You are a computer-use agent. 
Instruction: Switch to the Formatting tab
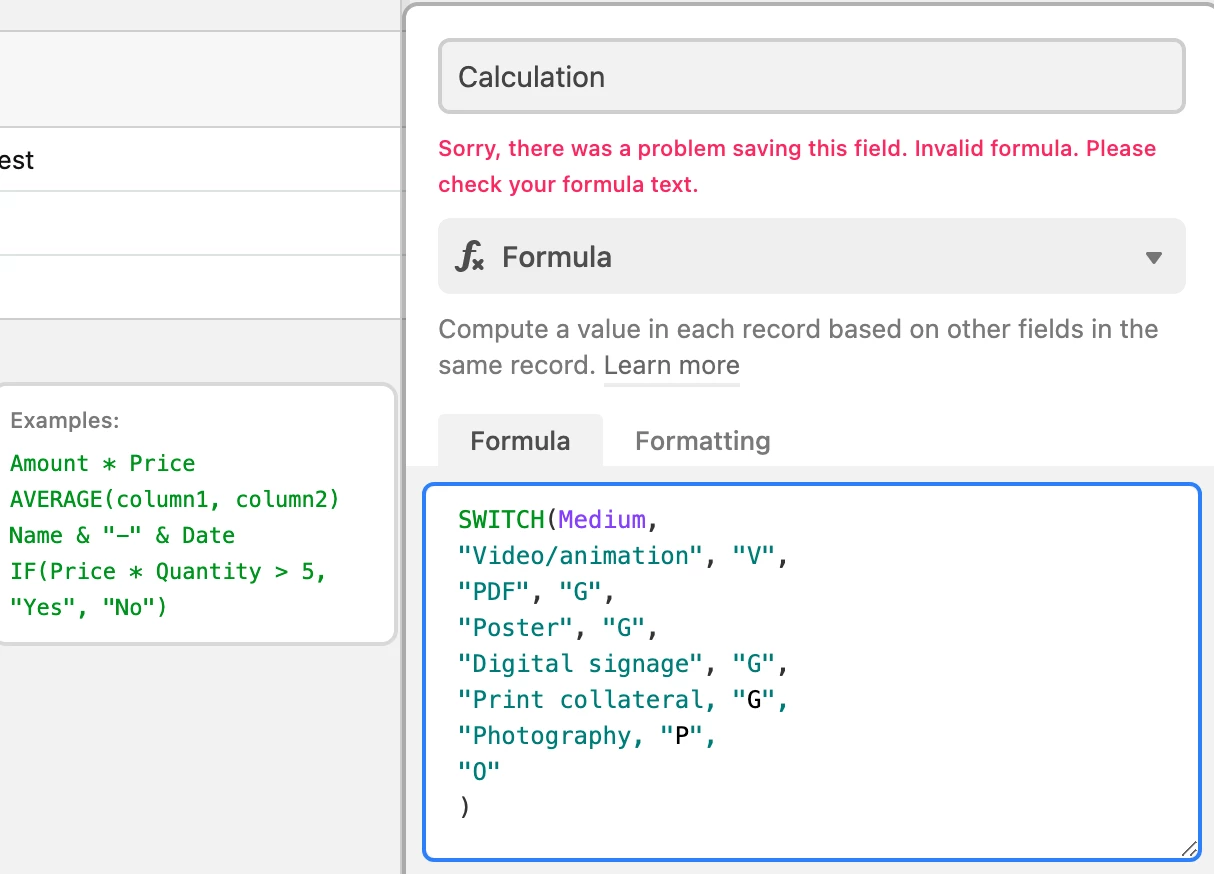(x=702, y=441)
